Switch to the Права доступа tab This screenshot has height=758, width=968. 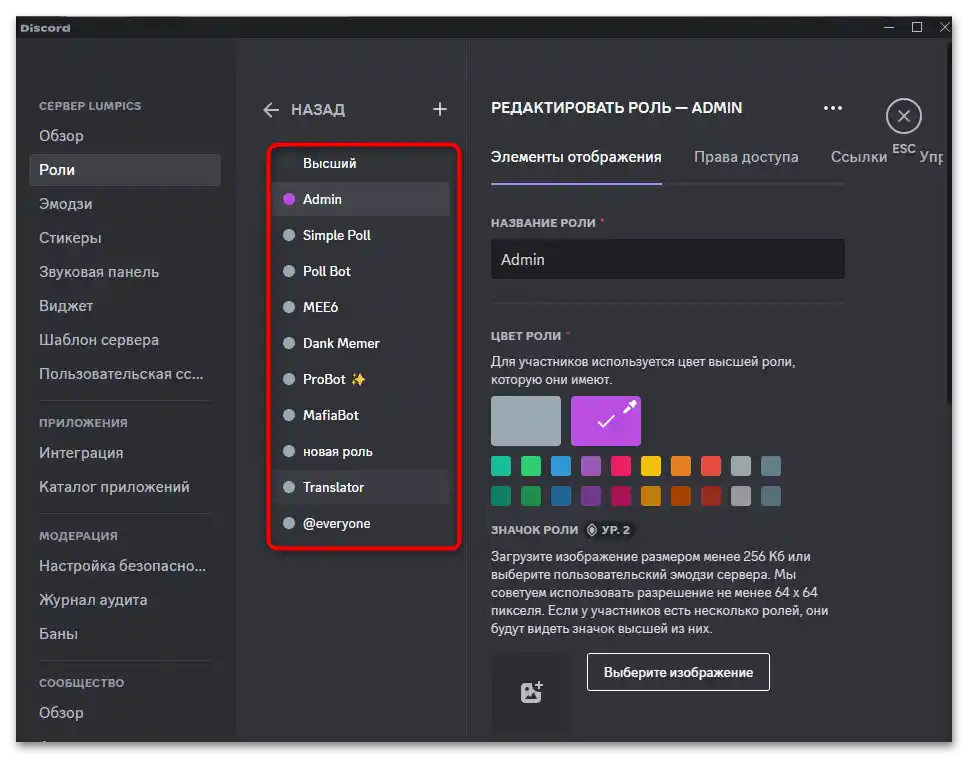[746, 157]
